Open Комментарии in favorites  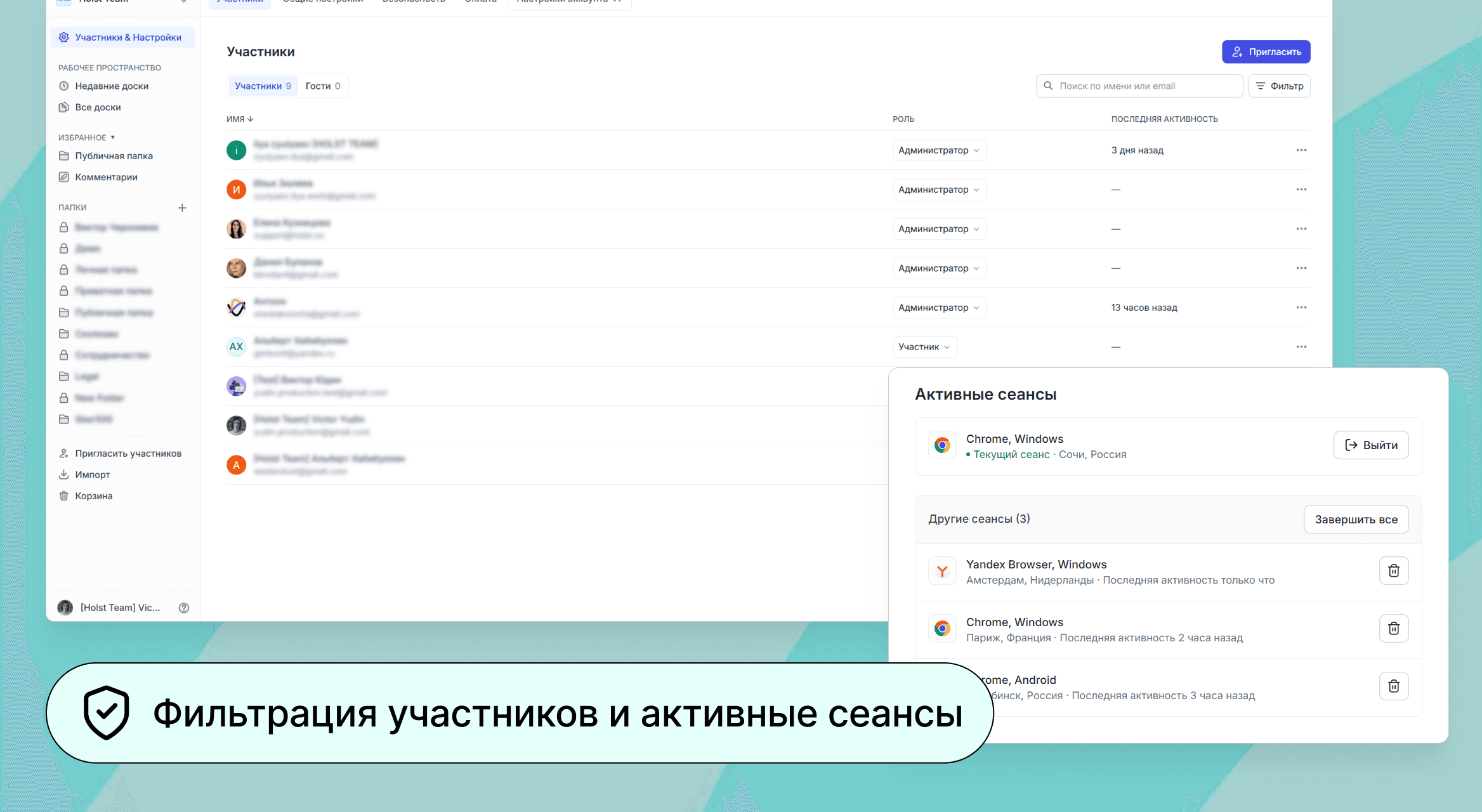[x=98, y=177]
